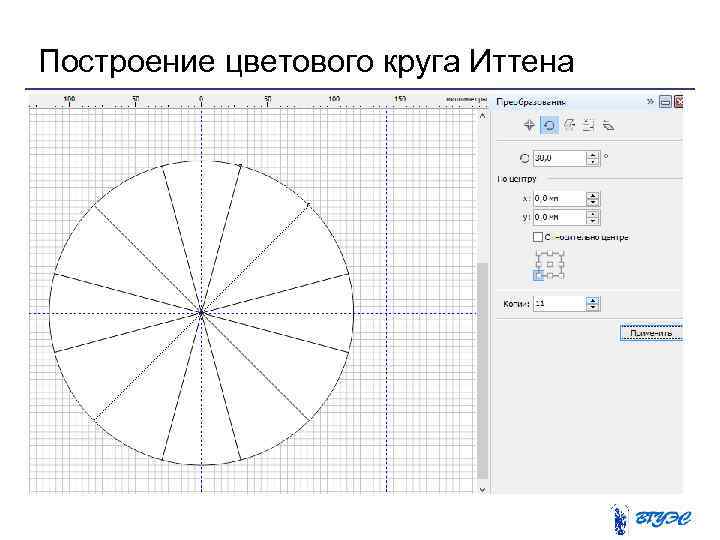Select top-middle anchor point in origin grid
Screen dimensions: 720x540
click(550, 253)
